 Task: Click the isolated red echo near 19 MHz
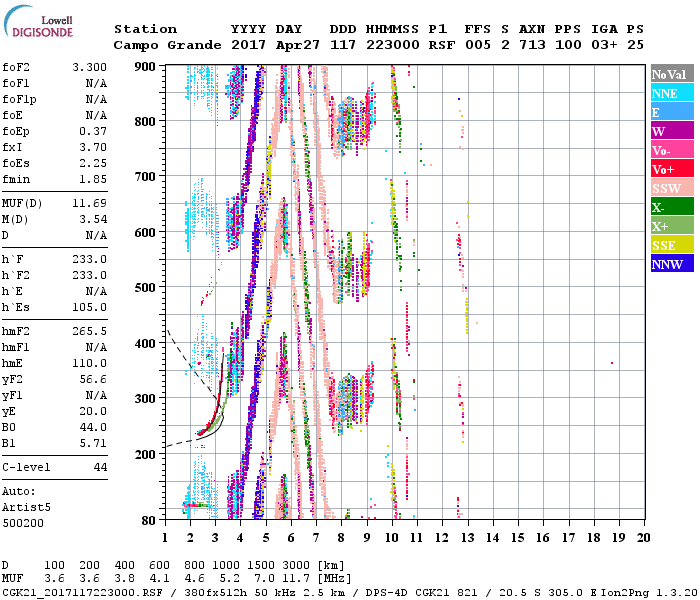point(612,363)
